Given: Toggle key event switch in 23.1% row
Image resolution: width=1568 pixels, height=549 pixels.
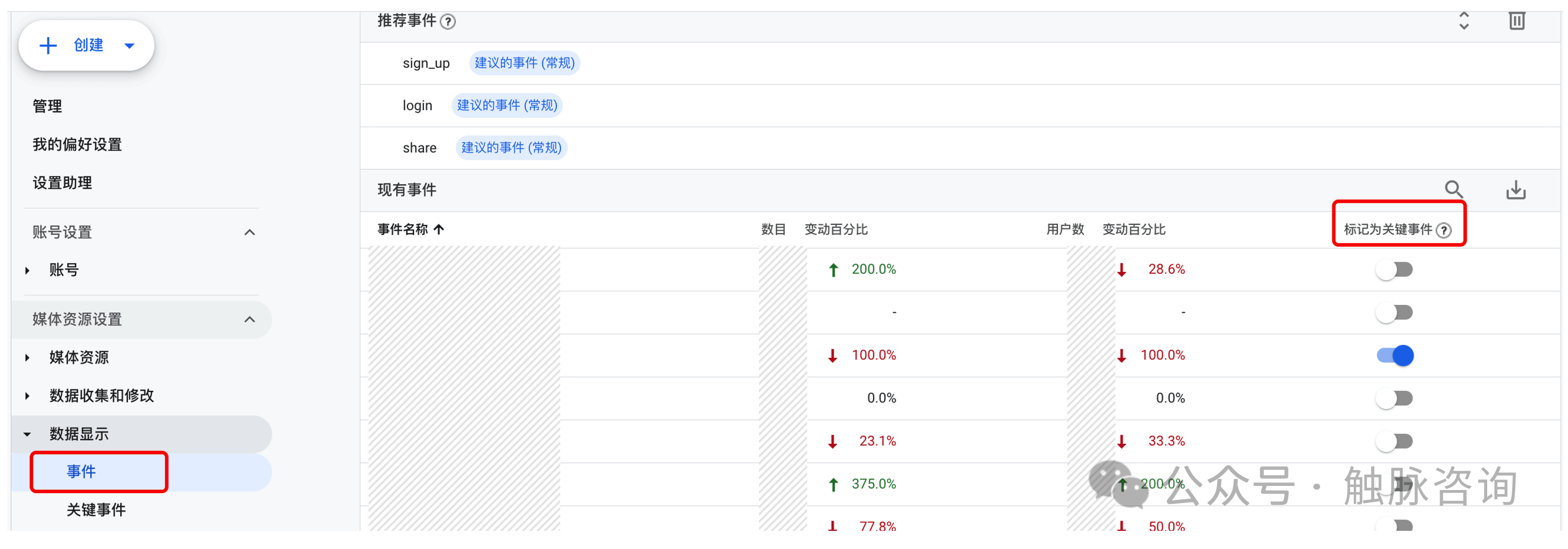Looking at the screenshot, I should (x=1394, y=441).
